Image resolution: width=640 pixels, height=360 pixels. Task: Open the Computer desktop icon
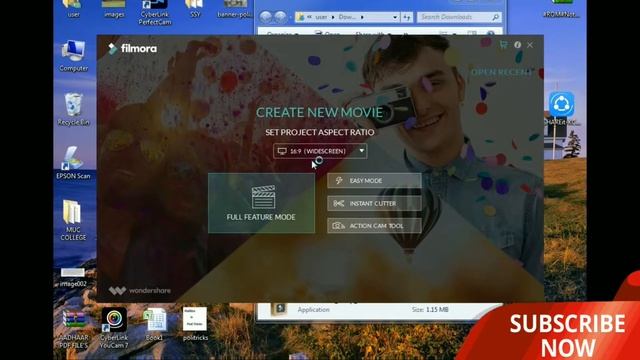coord(73,56)
